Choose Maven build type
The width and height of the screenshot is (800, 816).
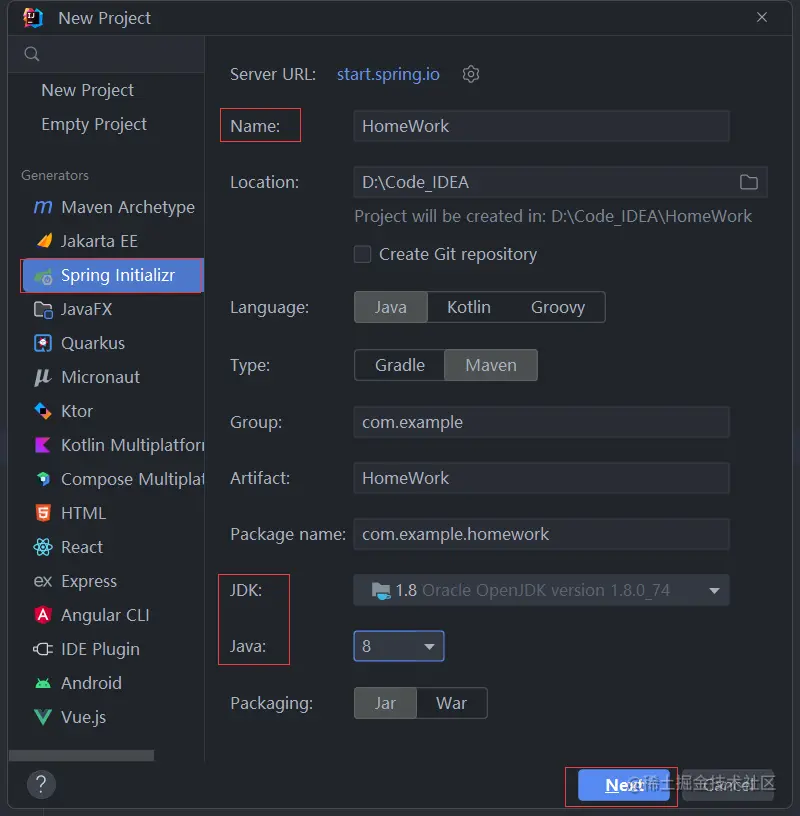[x=491, y=365]
